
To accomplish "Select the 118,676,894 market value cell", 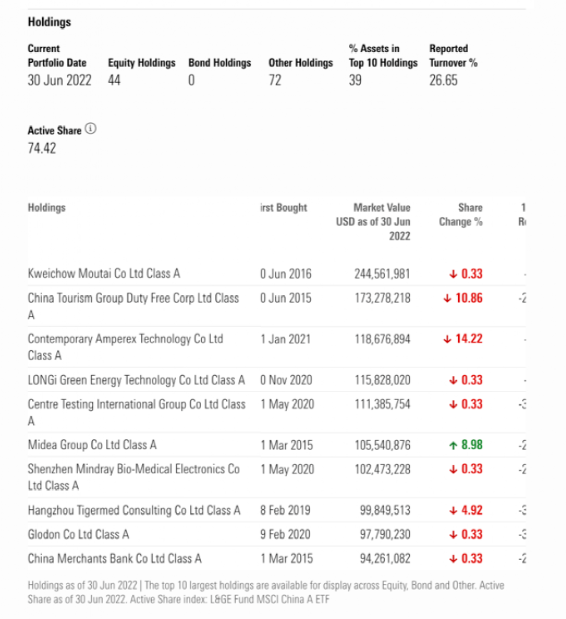I will 382,339.
